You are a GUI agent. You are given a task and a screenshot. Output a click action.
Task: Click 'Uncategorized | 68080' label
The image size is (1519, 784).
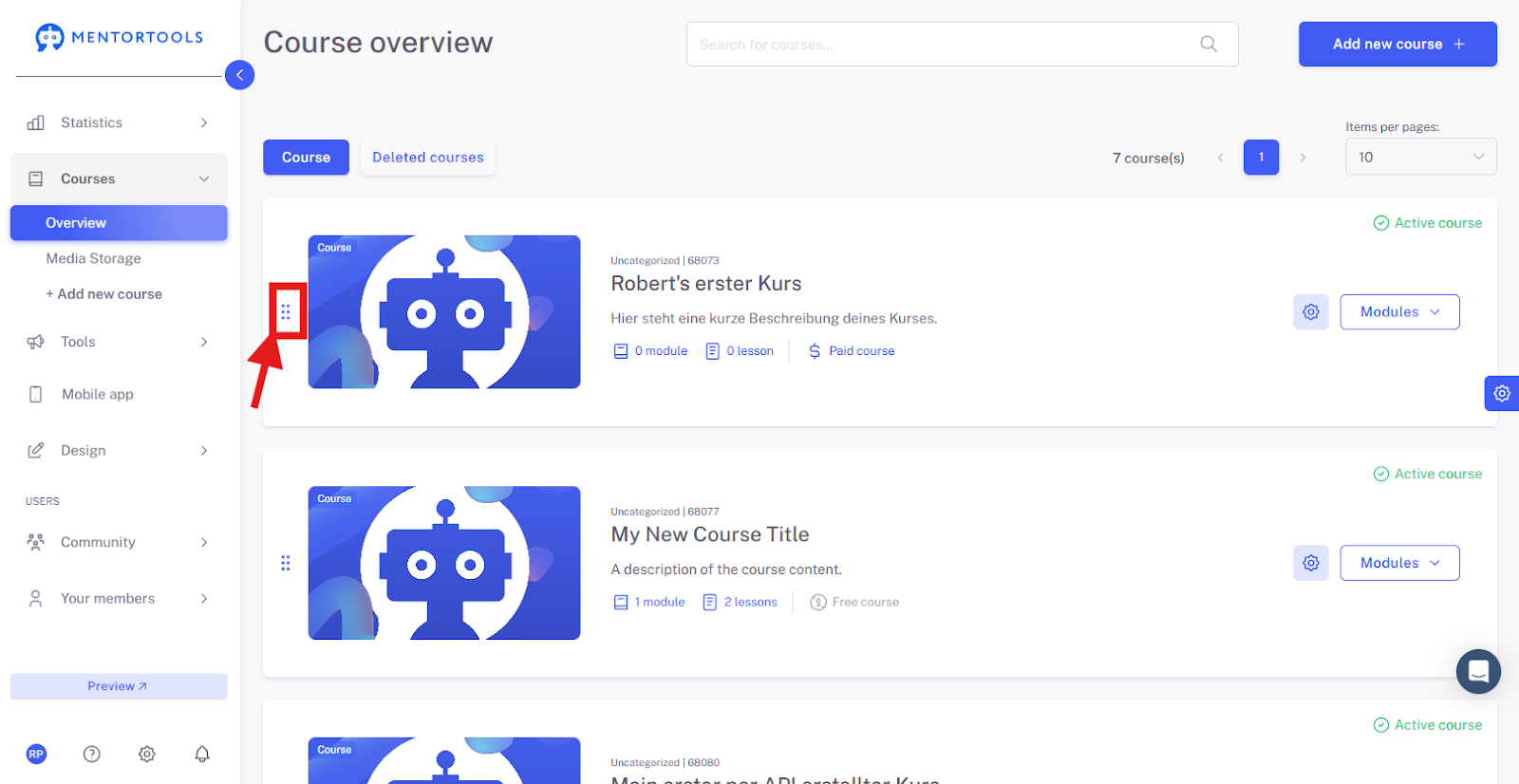(x=665, y=762)
